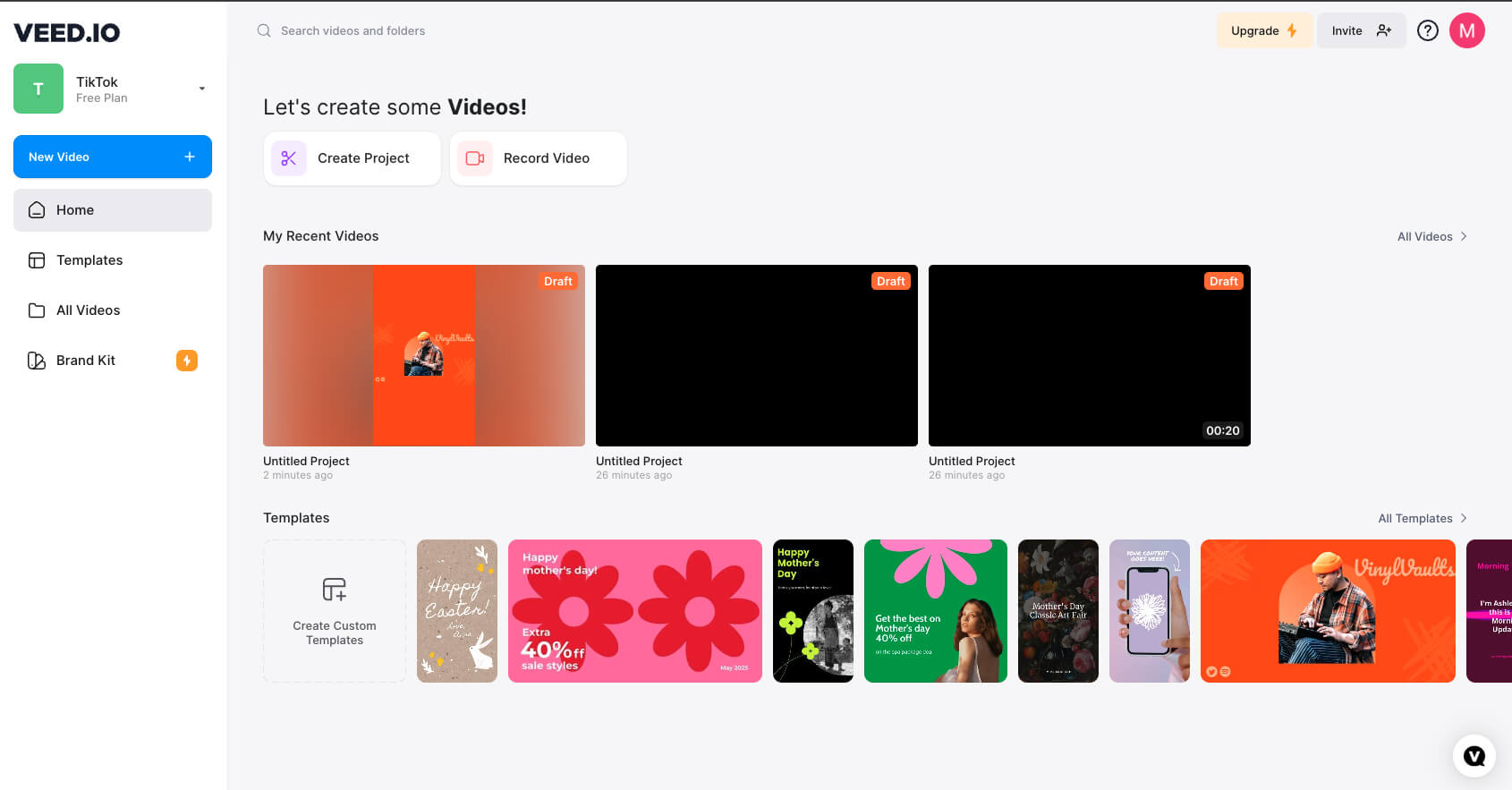Click the Templates layout icon in sidebar
This screenshot has height=790, width=1512.
[37, 260]
